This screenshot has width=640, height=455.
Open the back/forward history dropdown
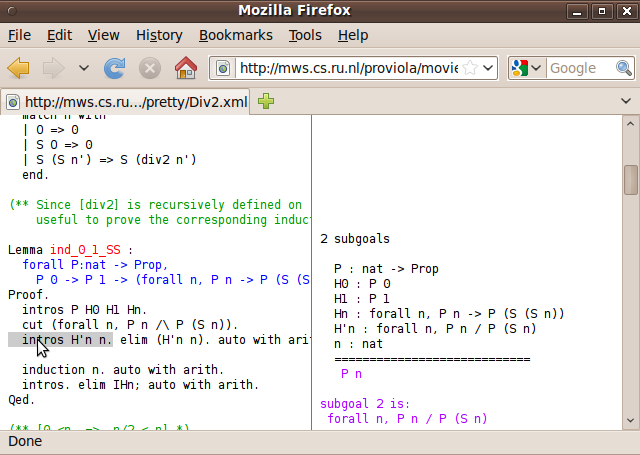coord(84,68)
